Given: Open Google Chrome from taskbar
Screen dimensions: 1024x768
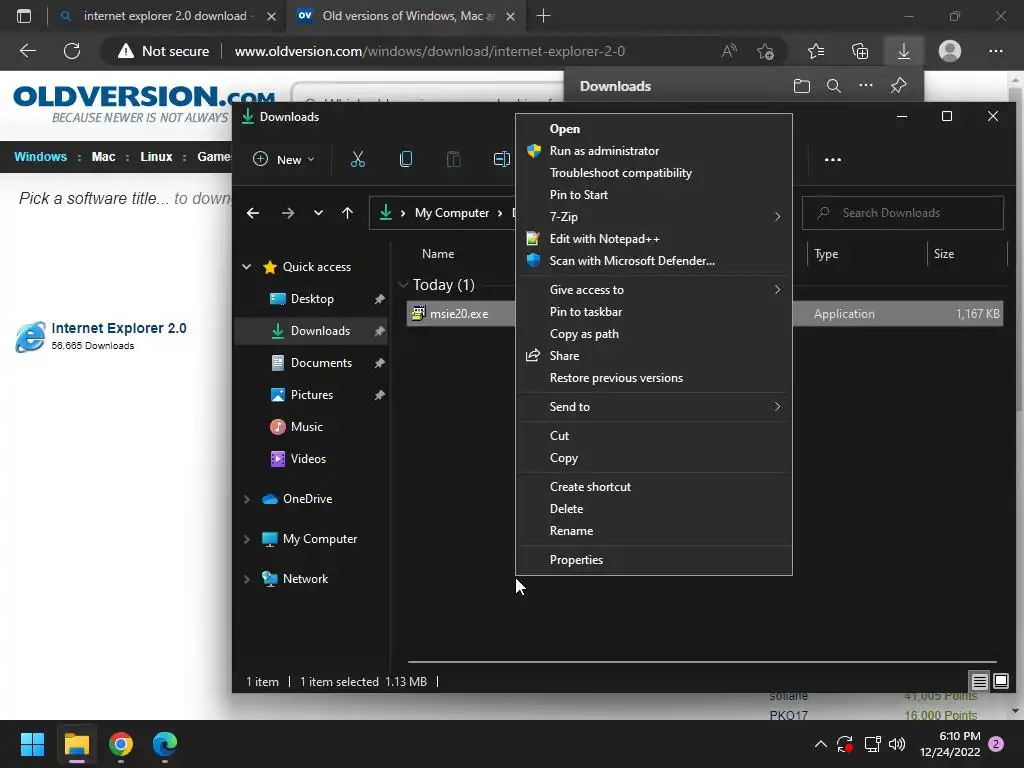Looking at the screenshot, I should pos(121,744).
